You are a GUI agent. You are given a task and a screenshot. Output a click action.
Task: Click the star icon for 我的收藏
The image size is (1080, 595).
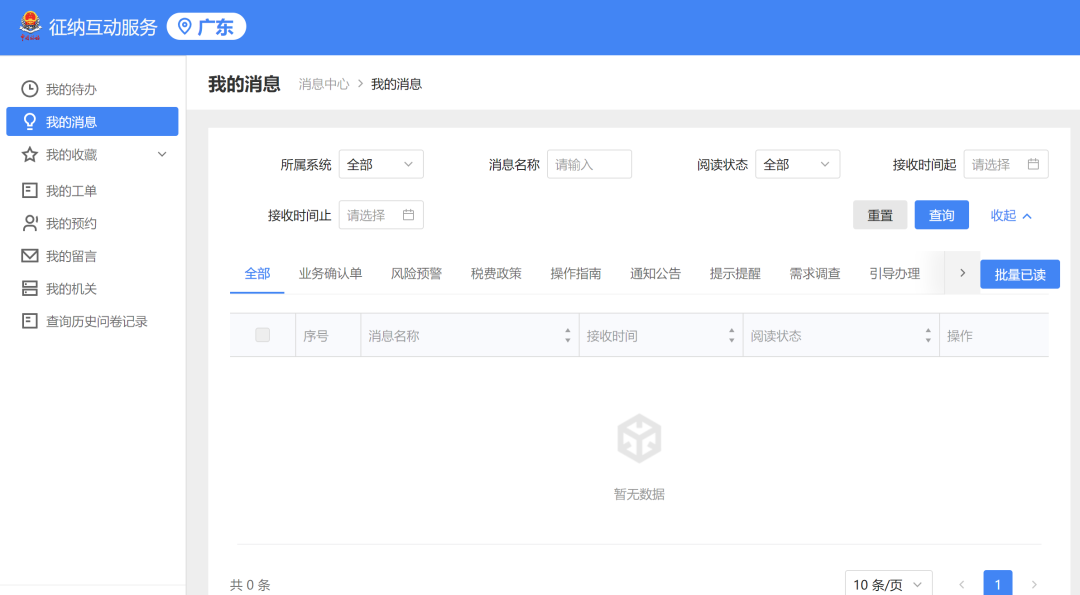(30, 154)
